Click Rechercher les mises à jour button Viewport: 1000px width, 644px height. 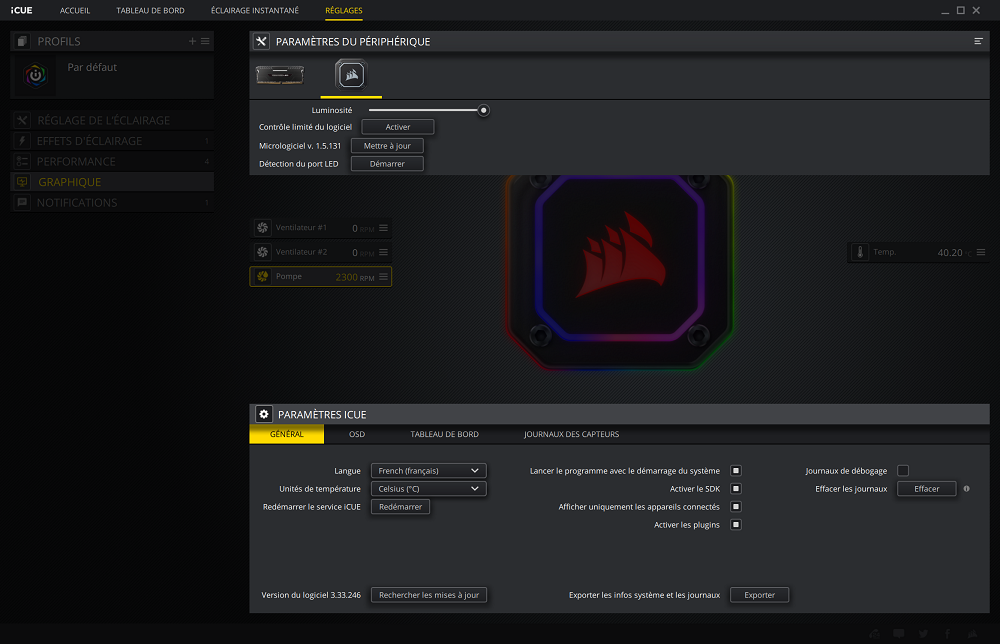(x=429, y=595)
